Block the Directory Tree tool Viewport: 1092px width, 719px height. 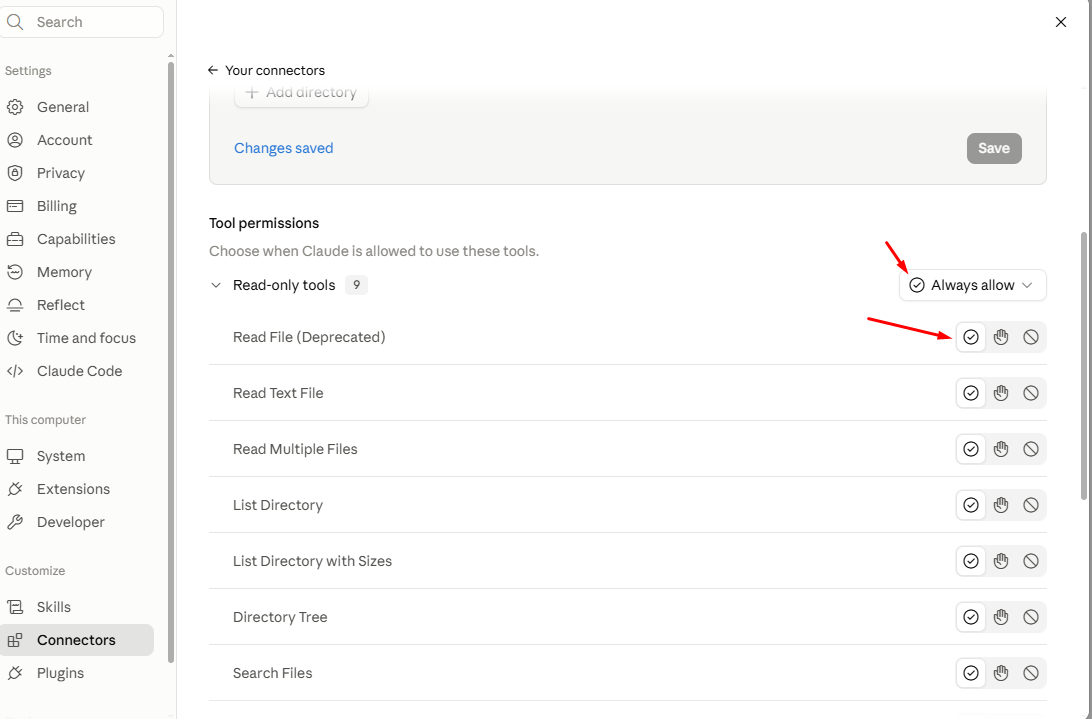pos(1031,617)
